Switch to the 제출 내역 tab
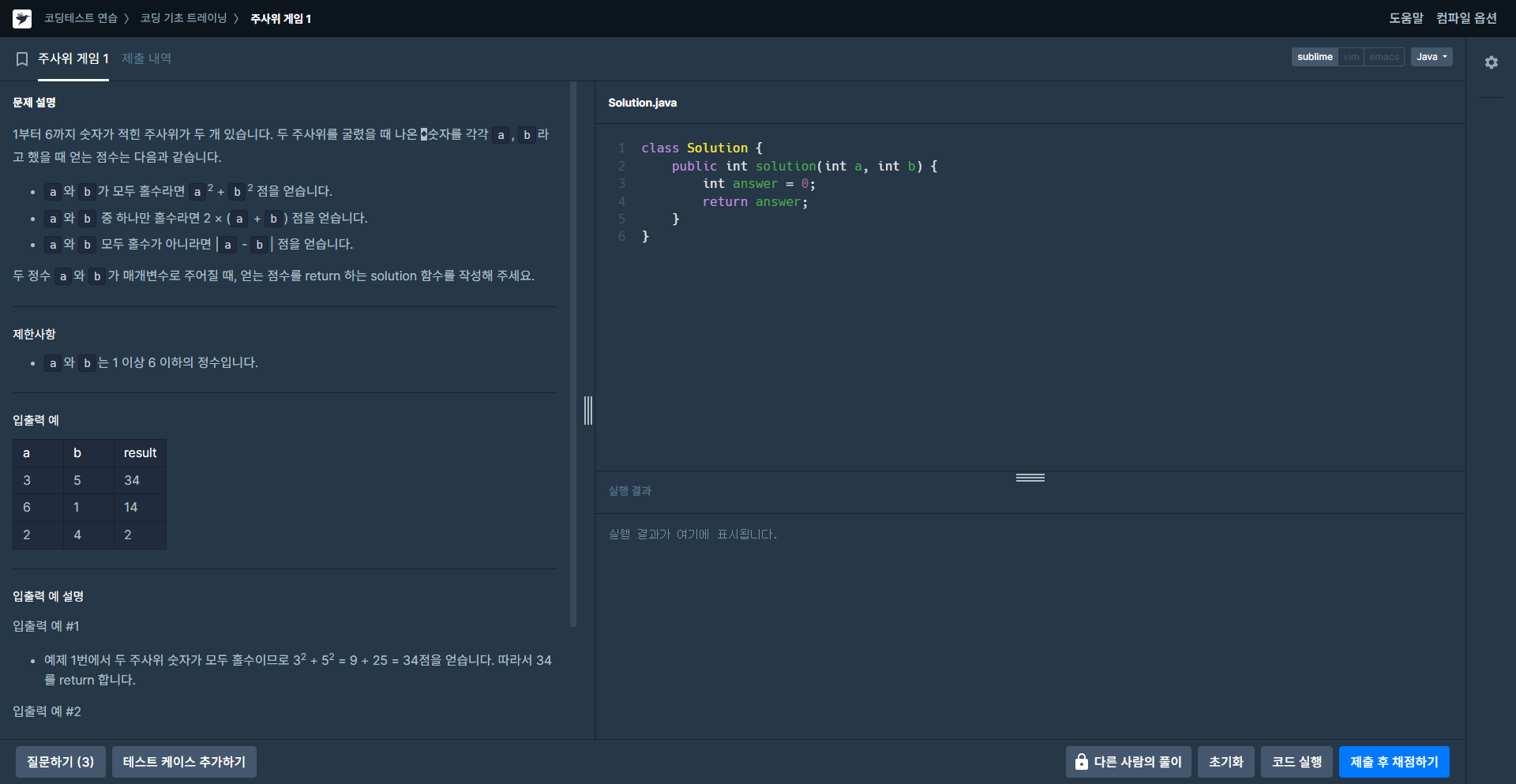Viewport: 1516px width, 784px height. point(147,59)
